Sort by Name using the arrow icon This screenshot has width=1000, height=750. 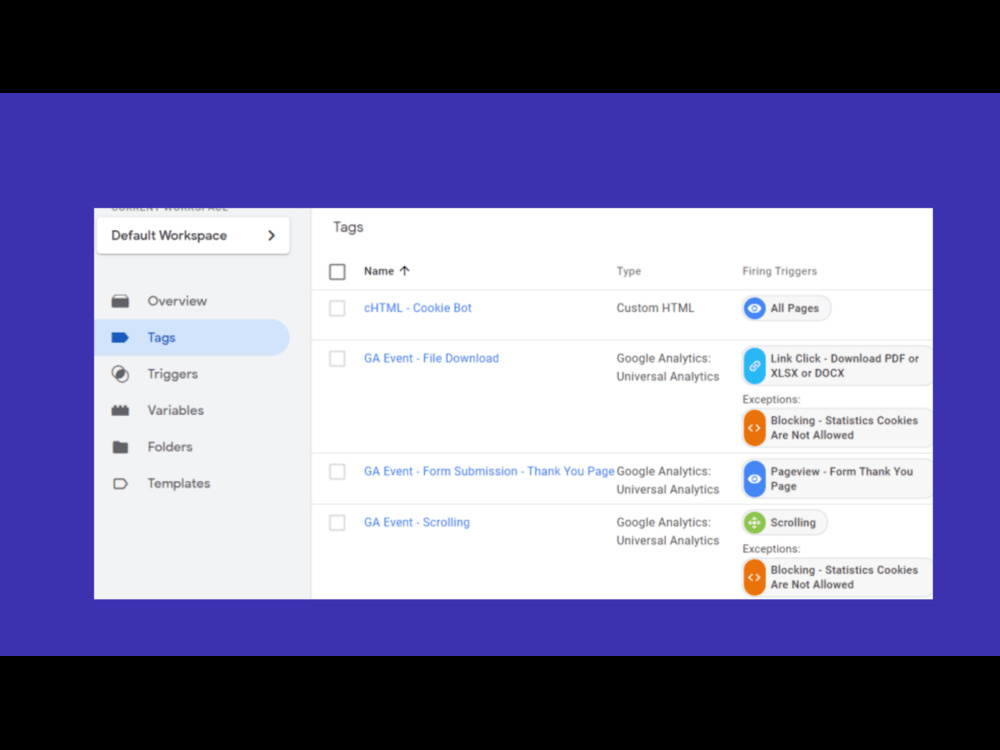tap(404, 271)
